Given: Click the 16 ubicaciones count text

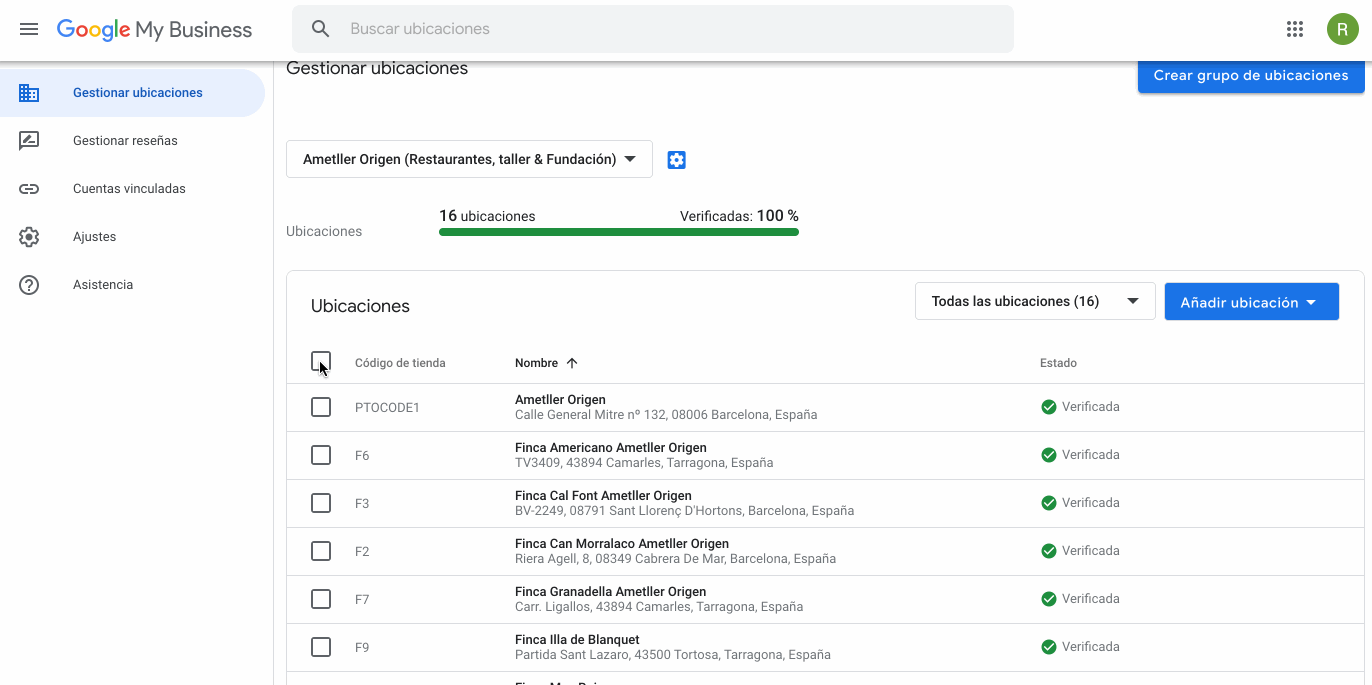Looking at the screenshot, I should (x=487, y=216).
